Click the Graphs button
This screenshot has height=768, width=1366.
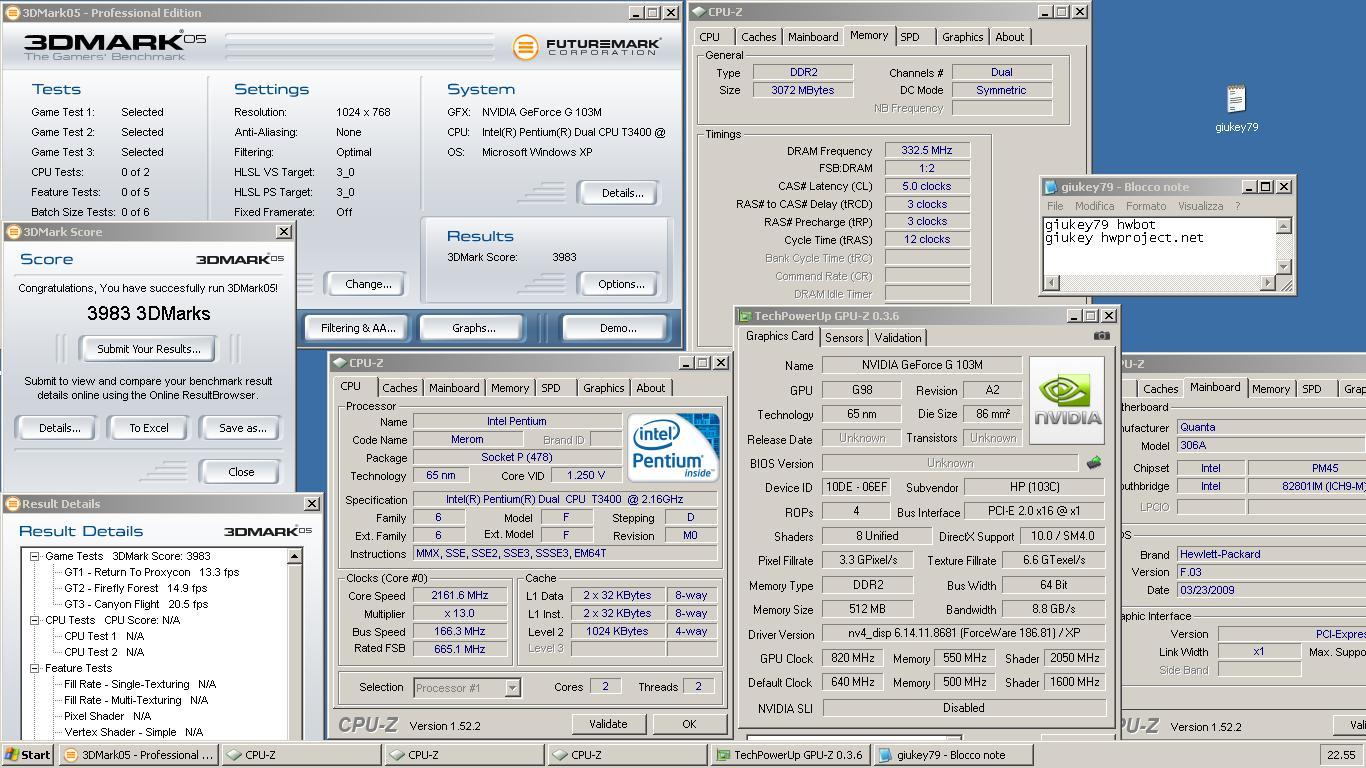[x=473, y=328]
